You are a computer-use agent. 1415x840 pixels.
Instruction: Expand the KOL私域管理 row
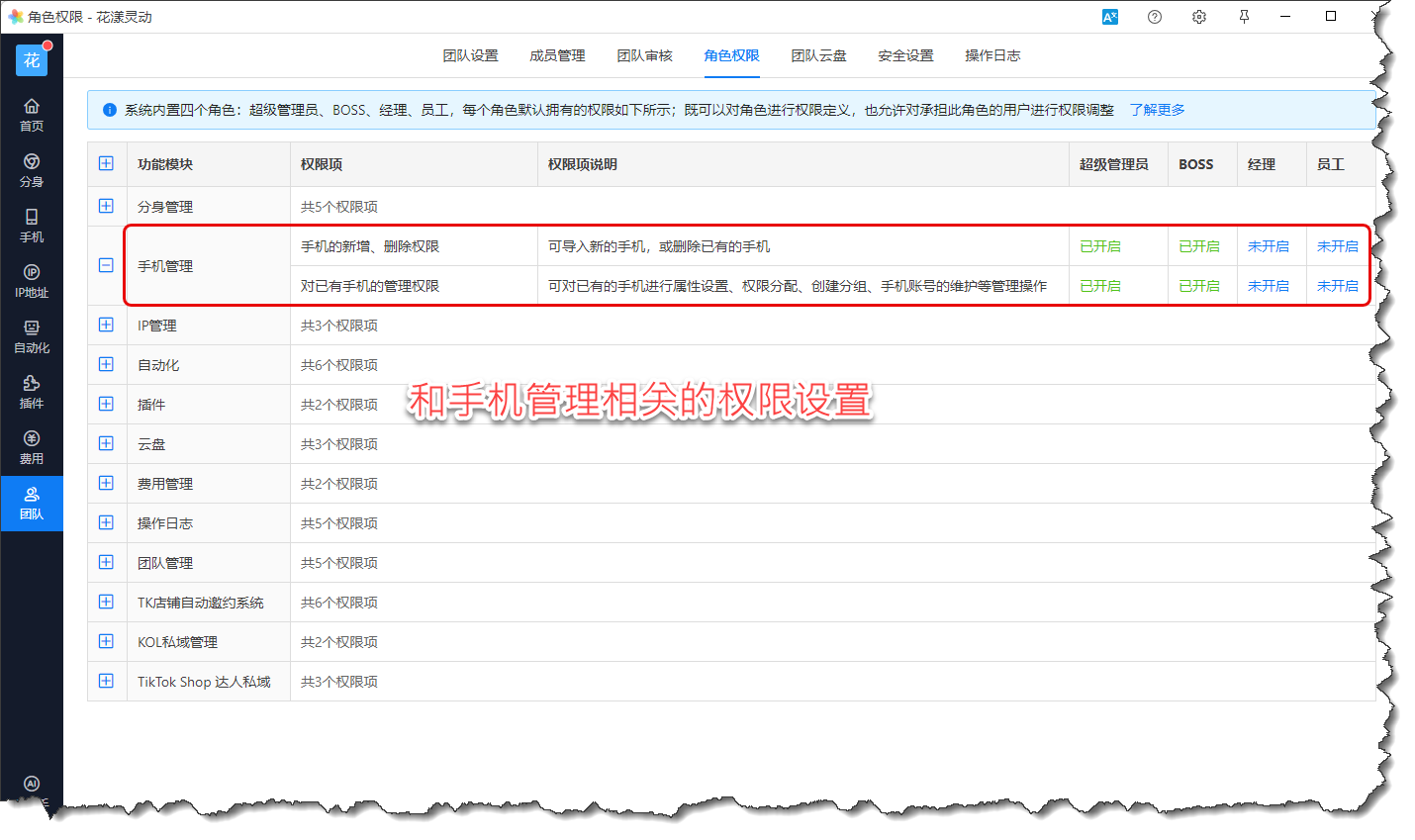pos(106,641)
